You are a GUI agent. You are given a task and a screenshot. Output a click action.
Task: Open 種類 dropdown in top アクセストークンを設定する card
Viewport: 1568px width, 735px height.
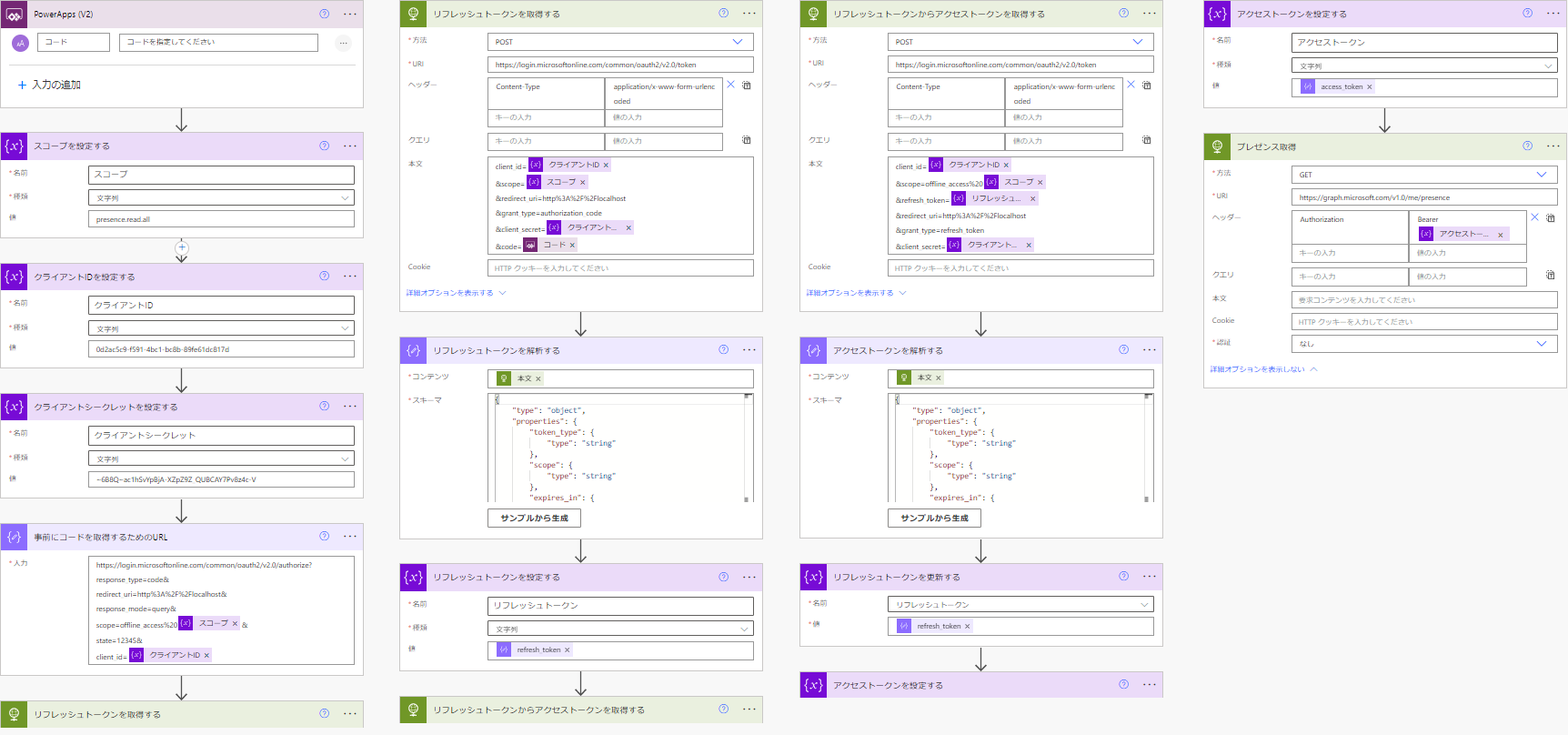[x=1424, y=65]
